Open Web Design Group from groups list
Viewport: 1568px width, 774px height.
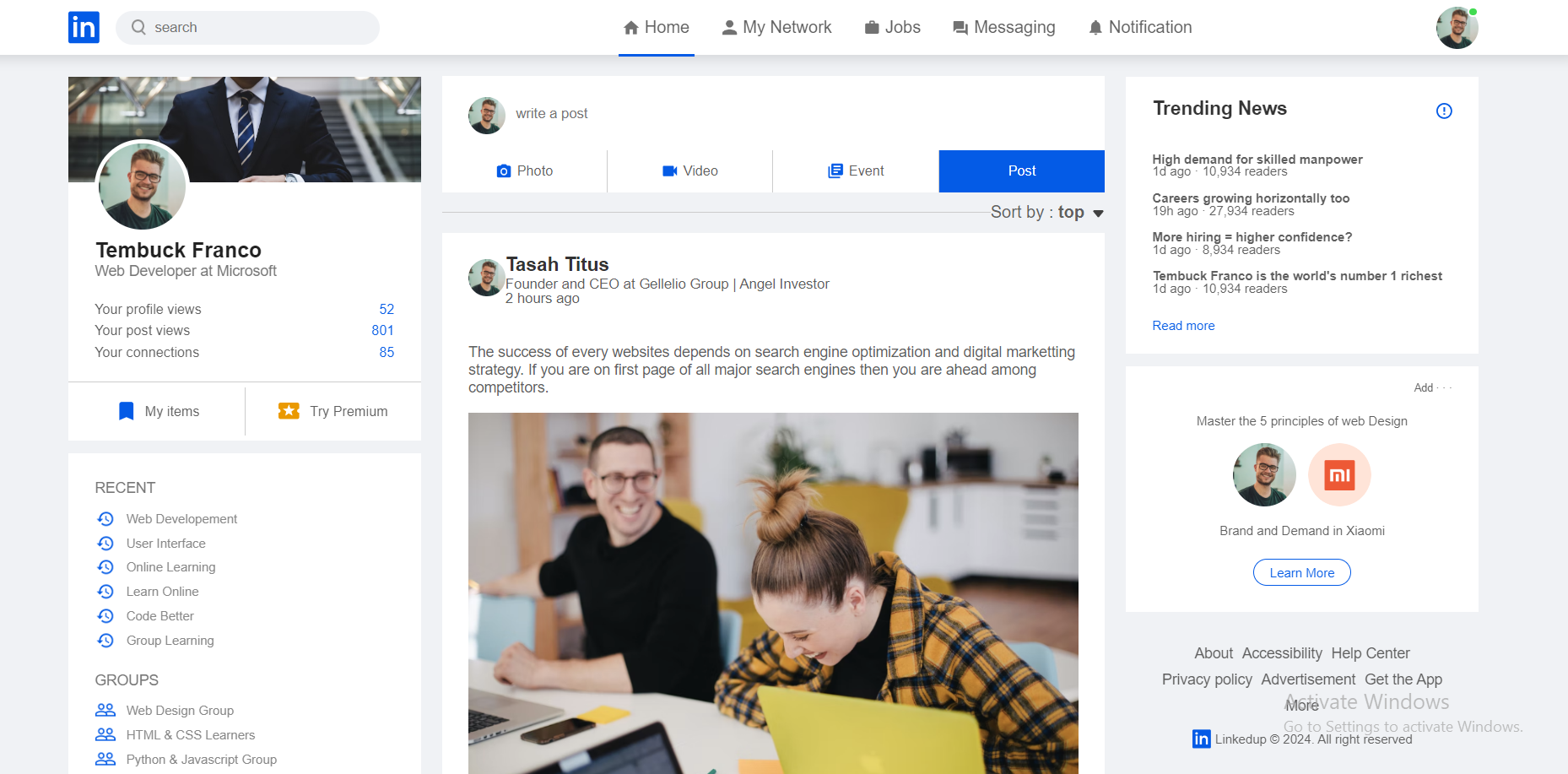tap(180, 711)
